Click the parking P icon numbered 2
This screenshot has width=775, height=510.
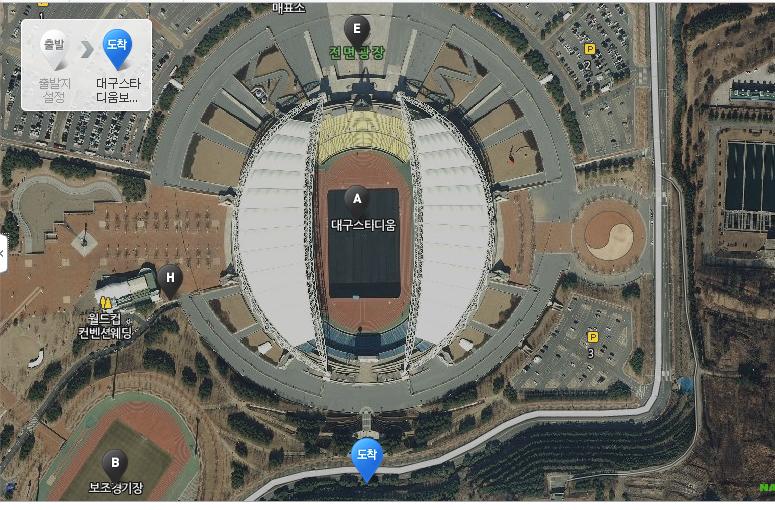click(589, 48)
